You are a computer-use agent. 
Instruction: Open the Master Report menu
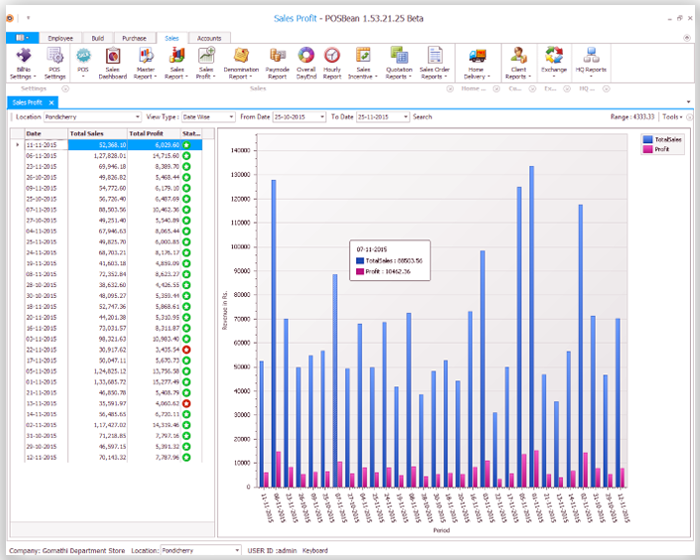145,64
